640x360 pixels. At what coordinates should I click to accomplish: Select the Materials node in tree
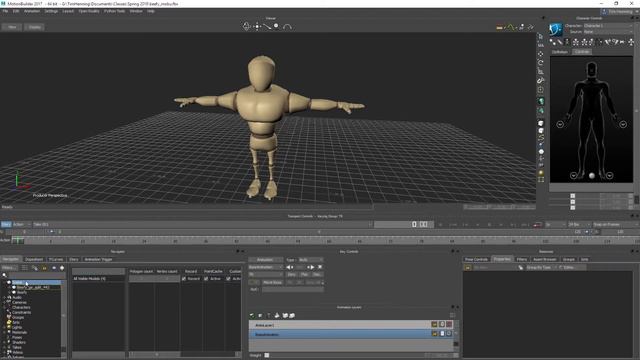coord(20,332)
